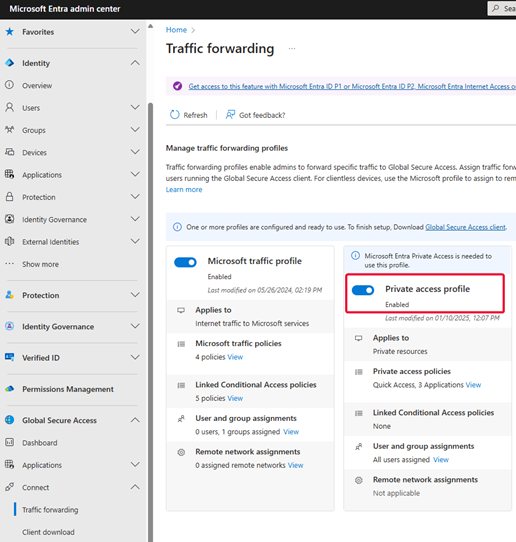This screenshot has width=516, height=542.
Task: Click the Show more ellipsis icon
Action: point(10,264)
